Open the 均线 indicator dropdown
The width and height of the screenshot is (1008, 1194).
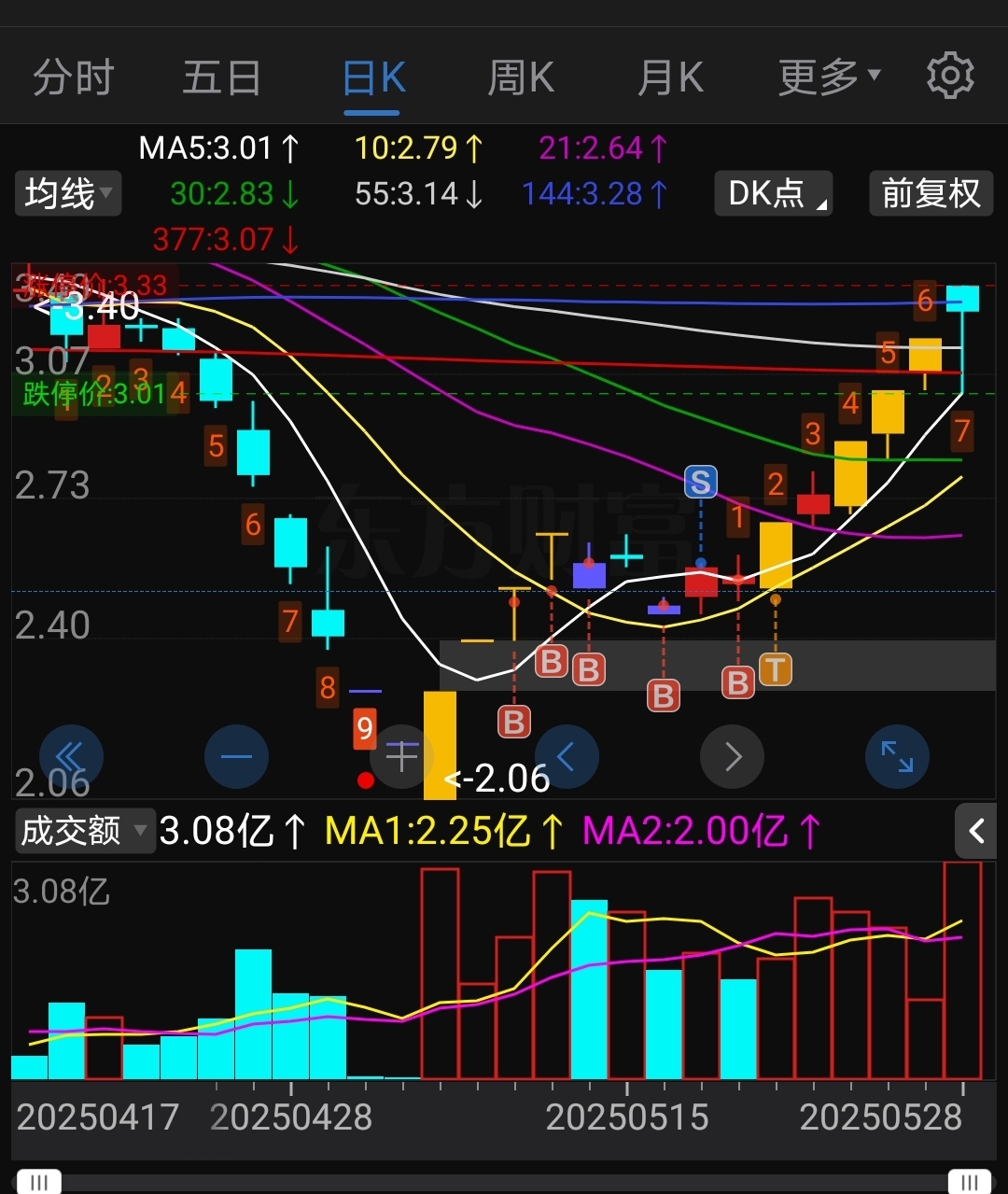(x=68, y=194)
